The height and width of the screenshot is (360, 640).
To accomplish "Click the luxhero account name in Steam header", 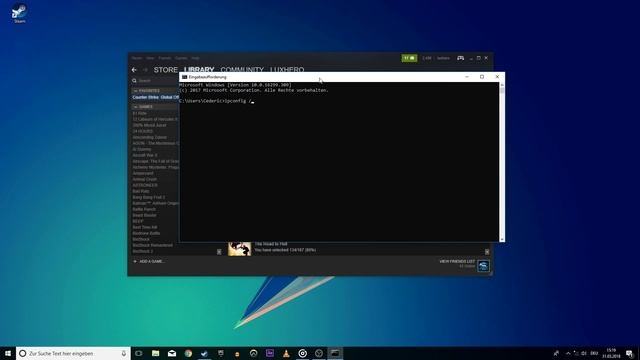I will [x=443, y=58].
